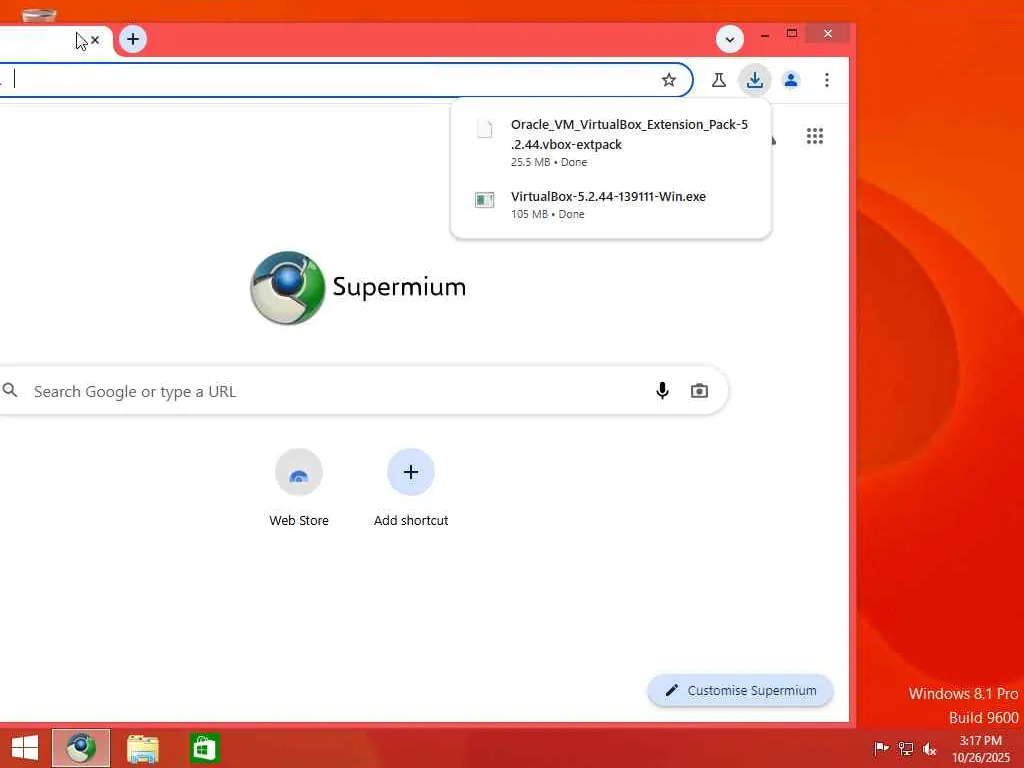The image size is (1024, 768).
Task: Open the tab search dropdown arrow
Action: coord(729,39)
